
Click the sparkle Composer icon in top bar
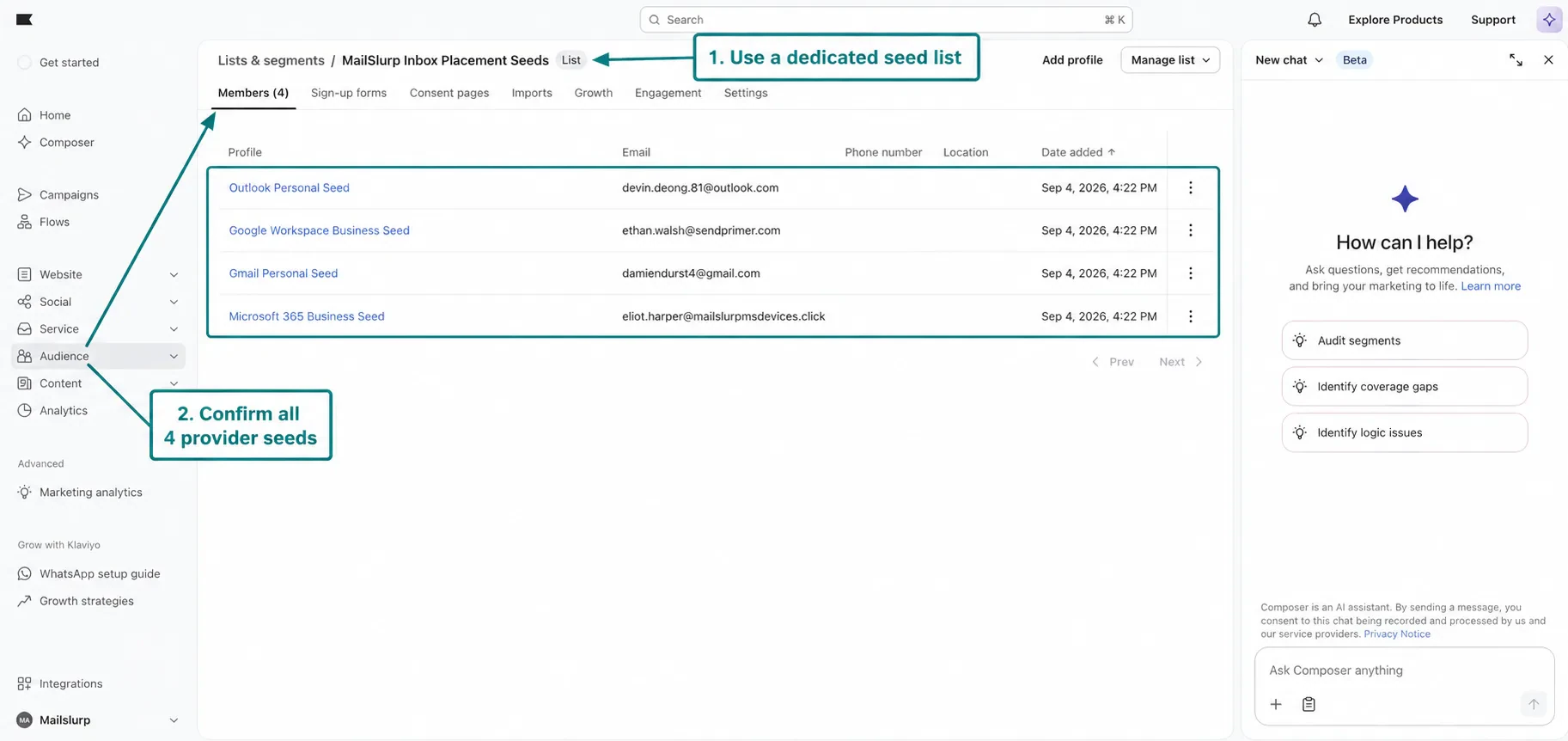click(x=1549, y=20)
